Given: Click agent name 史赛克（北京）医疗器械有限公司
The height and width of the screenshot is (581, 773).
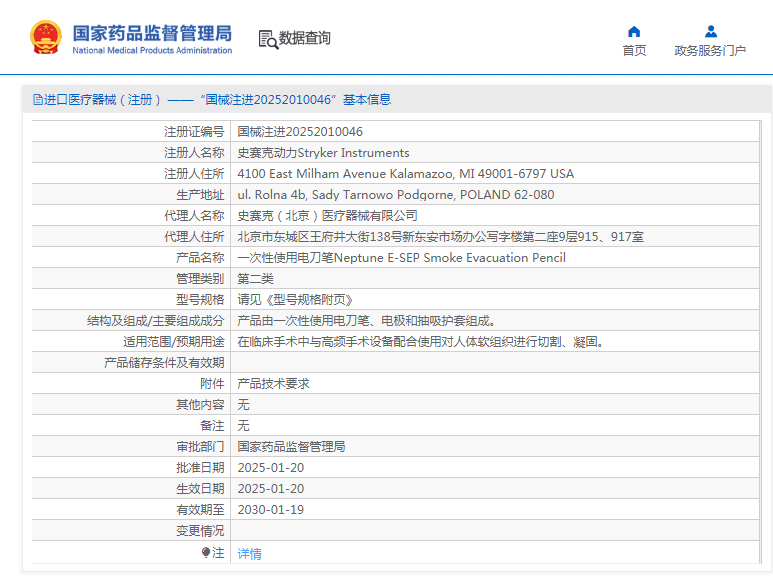Looking at the screenshot, I should (327, 216).
